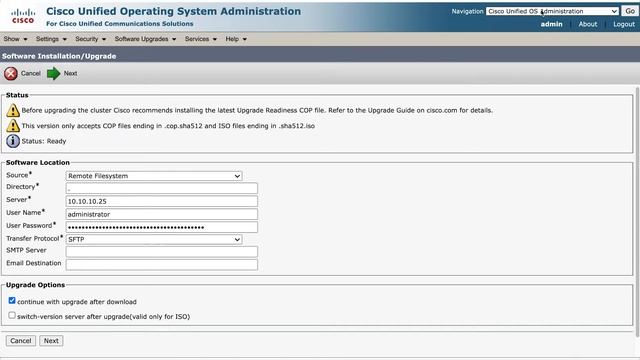Open the Settings menu
640x360 pixels.
pyautogui.click(x=51, y=39)
